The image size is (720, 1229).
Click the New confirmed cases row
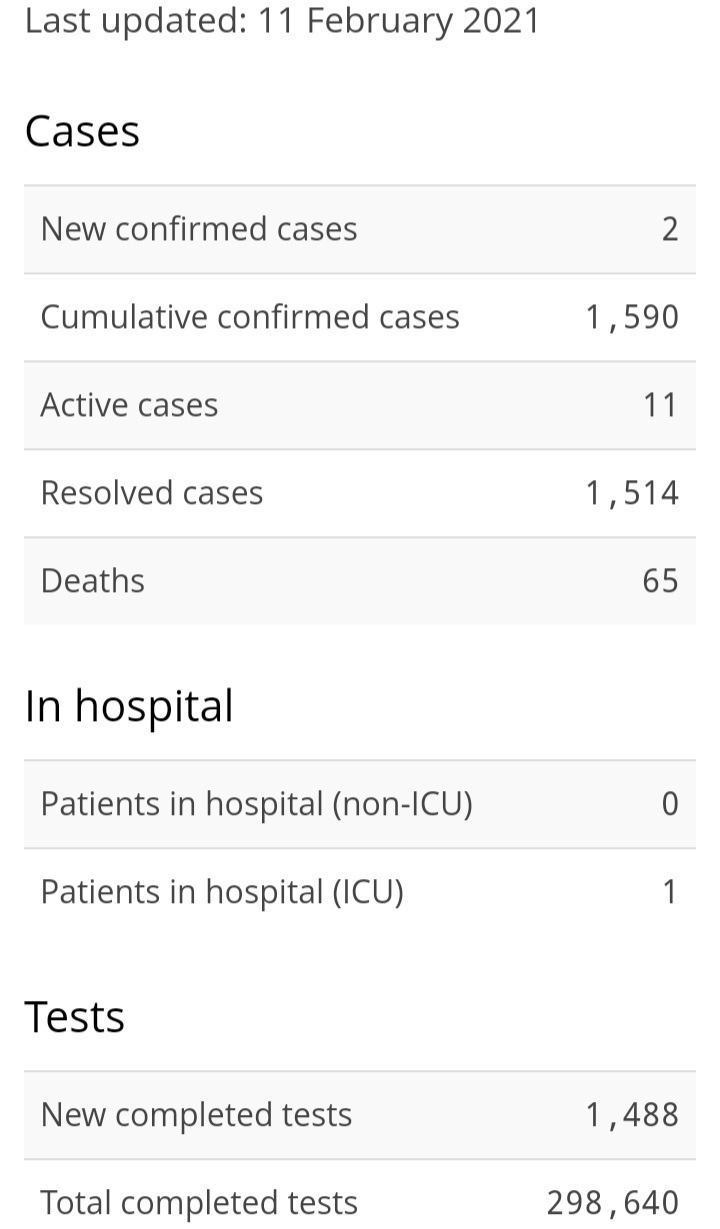pos(360,229)
